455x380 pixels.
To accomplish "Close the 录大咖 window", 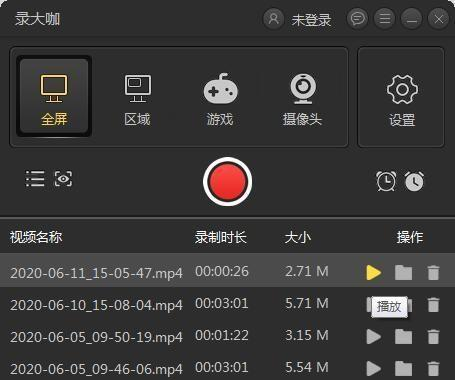I will pos(438,19).
